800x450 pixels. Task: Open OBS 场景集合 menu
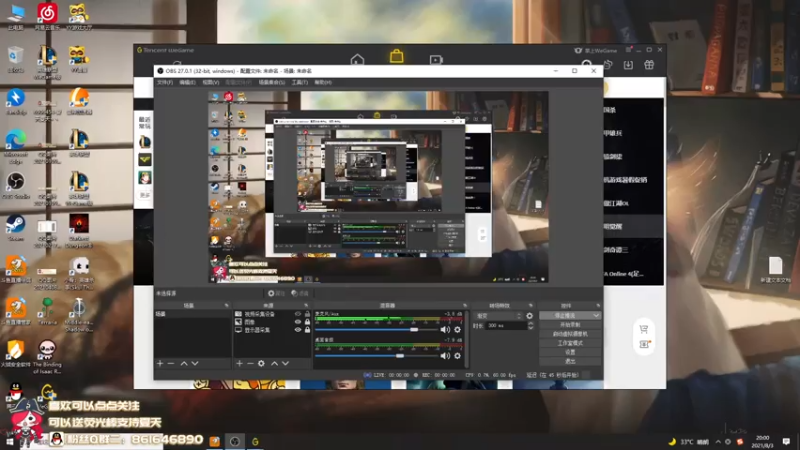click(x=271, y=82)
